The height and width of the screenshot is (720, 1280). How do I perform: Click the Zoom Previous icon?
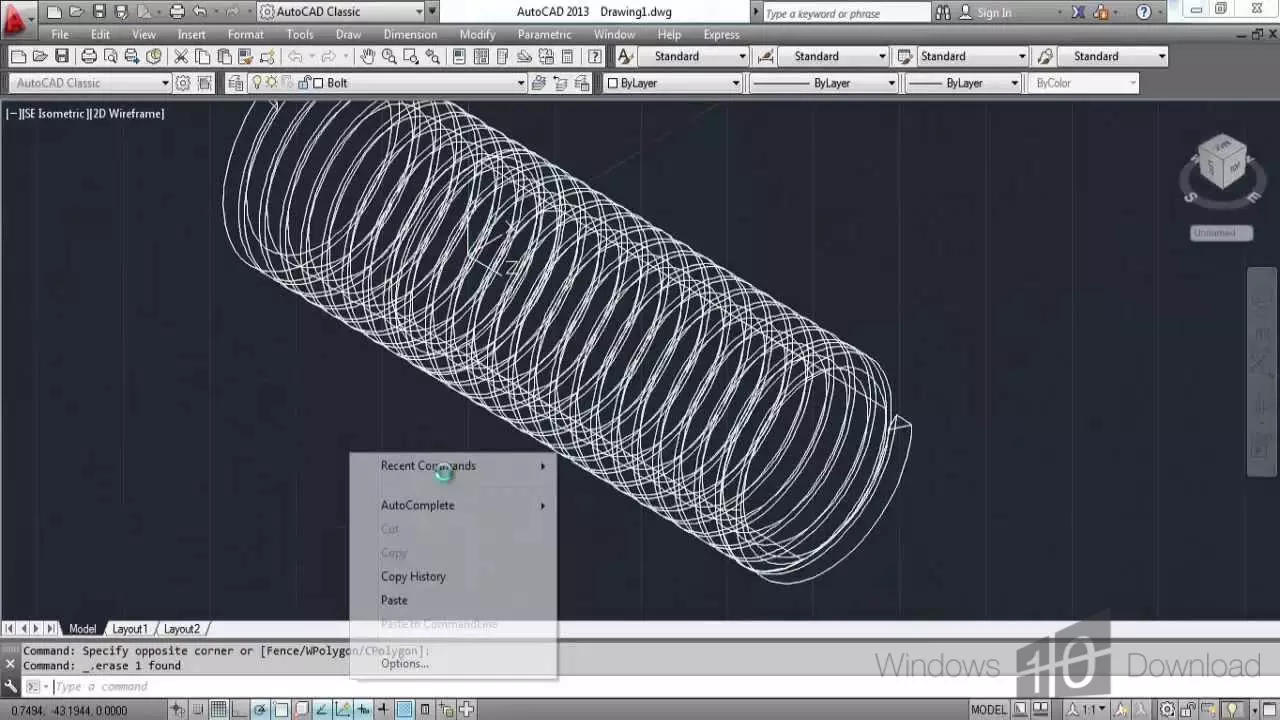click(432, 56)
